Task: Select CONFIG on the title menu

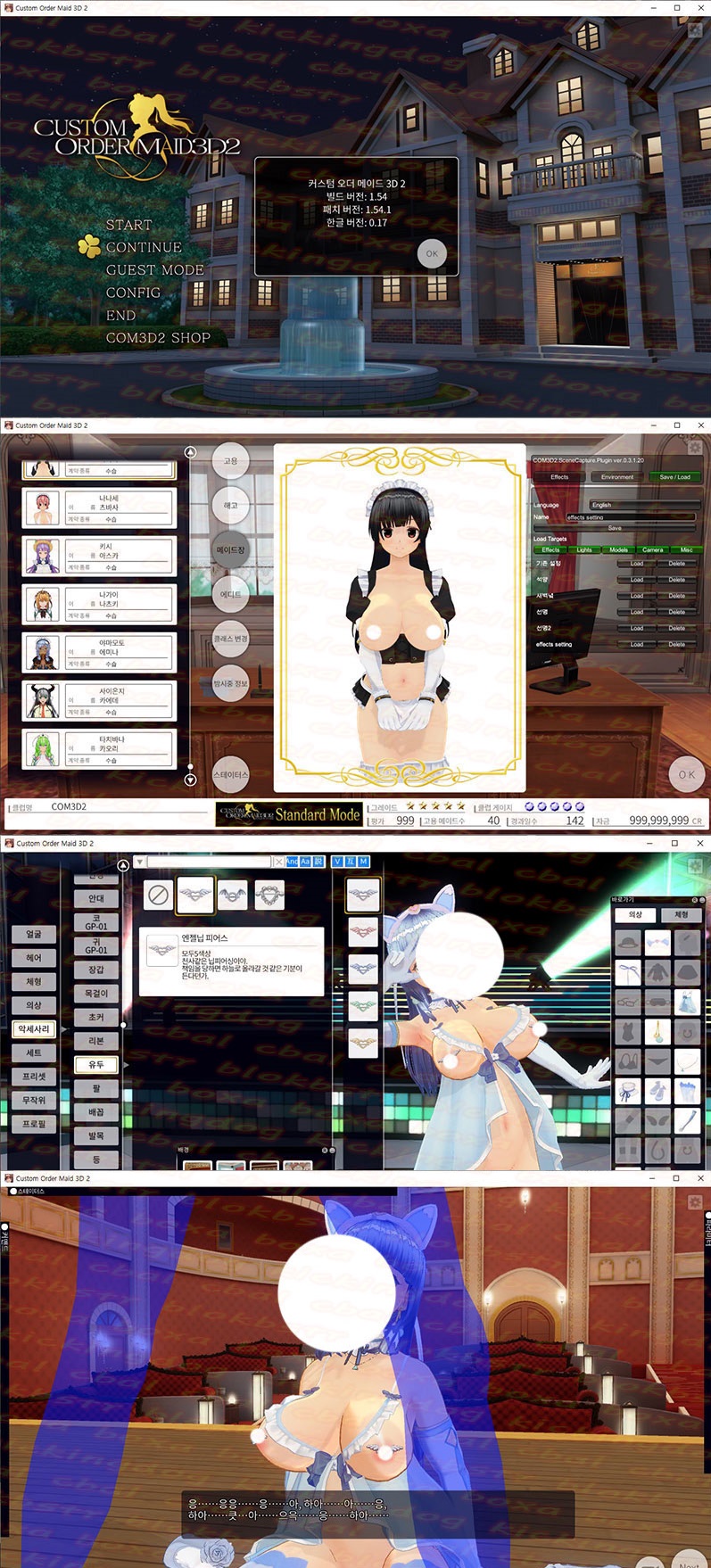Action: (133, 293)
